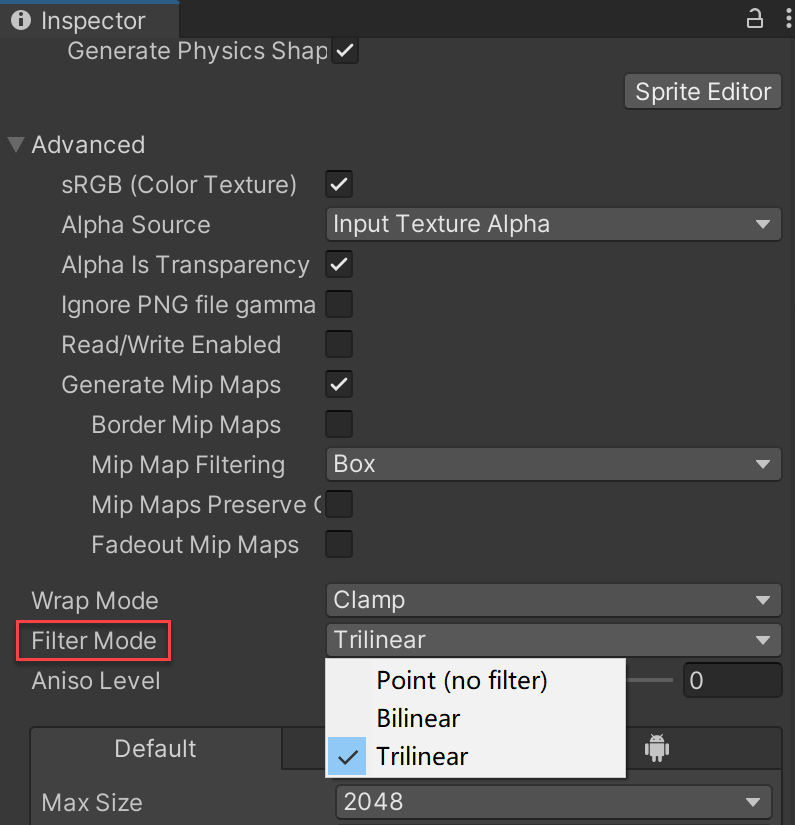The image size is (795, 825).
Task: Select Point (no filter) option
Action: click(461, 680)
